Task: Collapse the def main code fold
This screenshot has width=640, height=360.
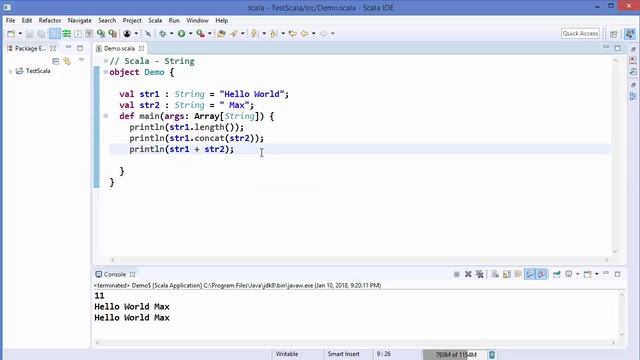Action: click(106, 116)
